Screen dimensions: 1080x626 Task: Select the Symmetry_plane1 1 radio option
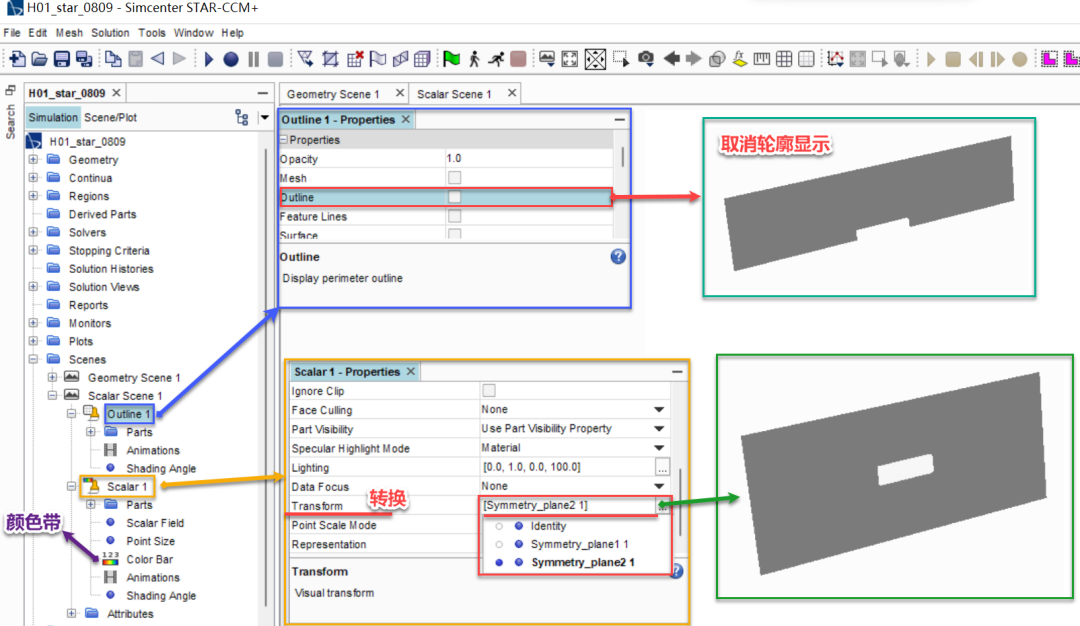tap(499, 544)
